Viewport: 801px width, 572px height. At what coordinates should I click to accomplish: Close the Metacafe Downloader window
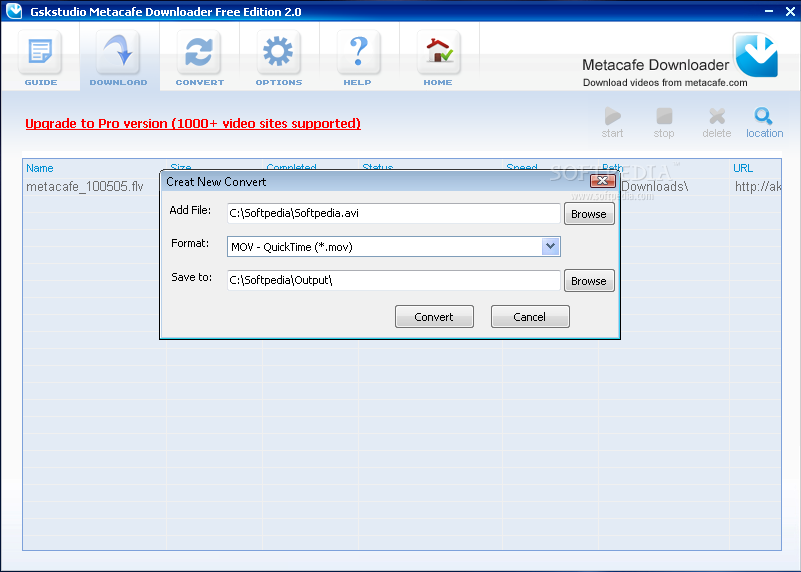click(790, 11)
